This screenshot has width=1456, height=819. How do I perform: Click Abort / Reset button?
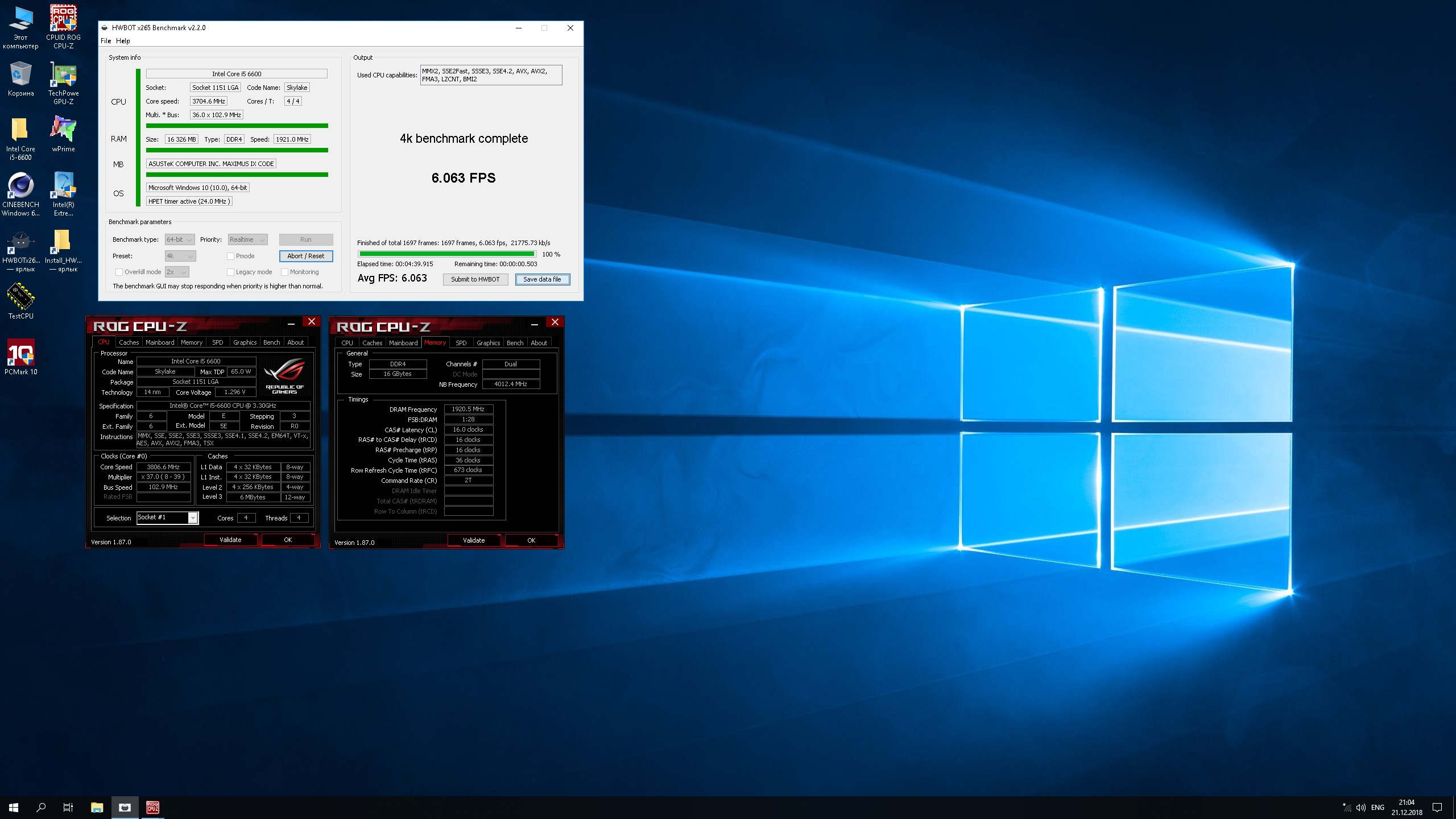306,256
